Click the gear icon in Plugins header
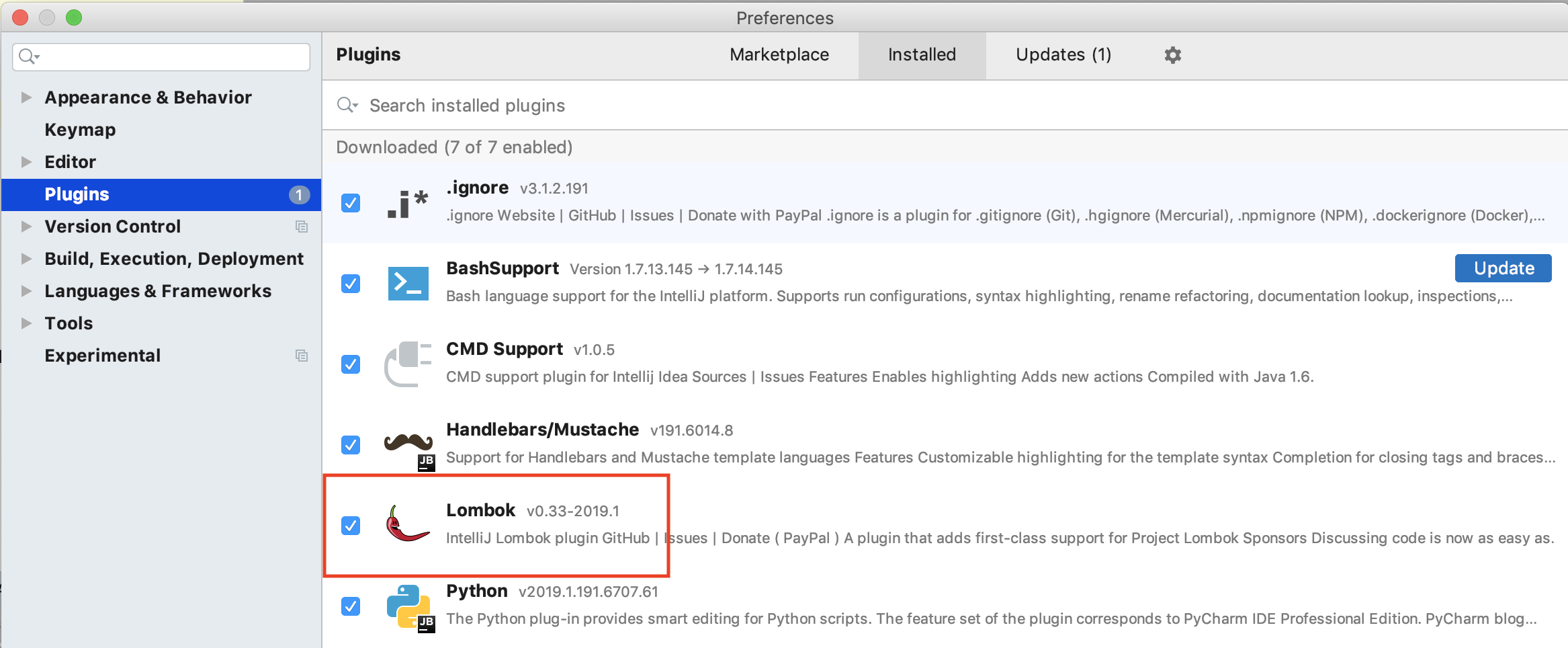Image resolution: width=1568 pixels, height=648 pixels. tap(1172, 55)
